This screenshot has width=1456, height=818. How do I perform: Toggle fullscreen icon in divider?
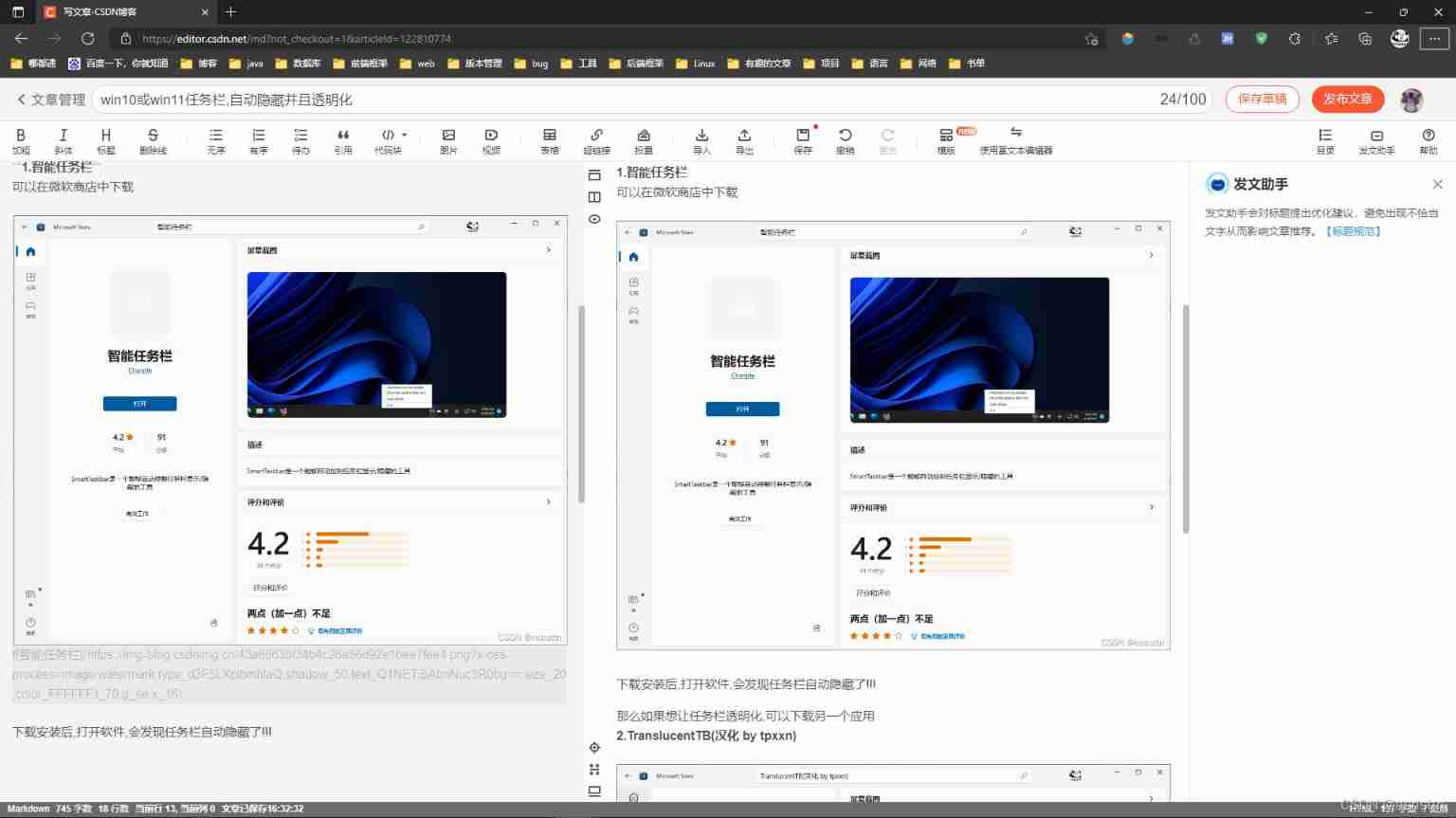[x=594, y=770]
